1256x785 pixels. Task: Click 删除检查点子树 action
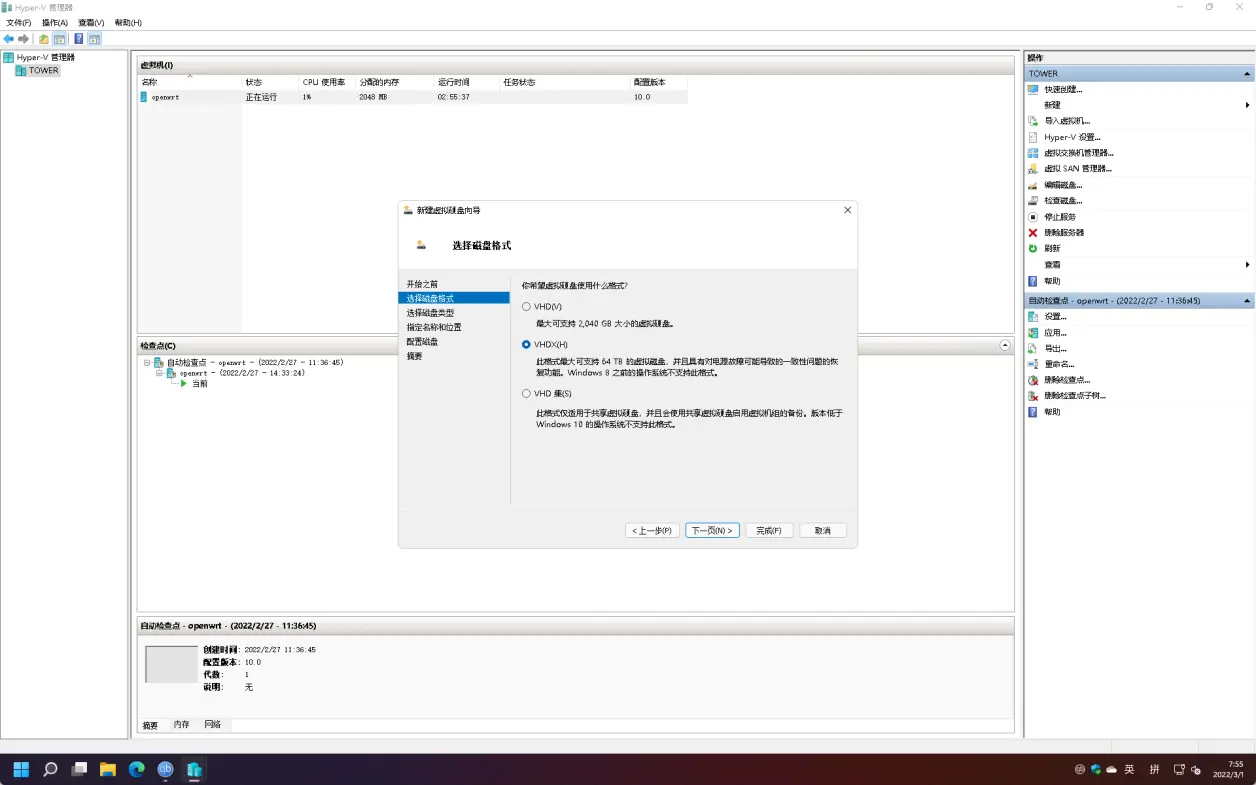click(1075, 396)
